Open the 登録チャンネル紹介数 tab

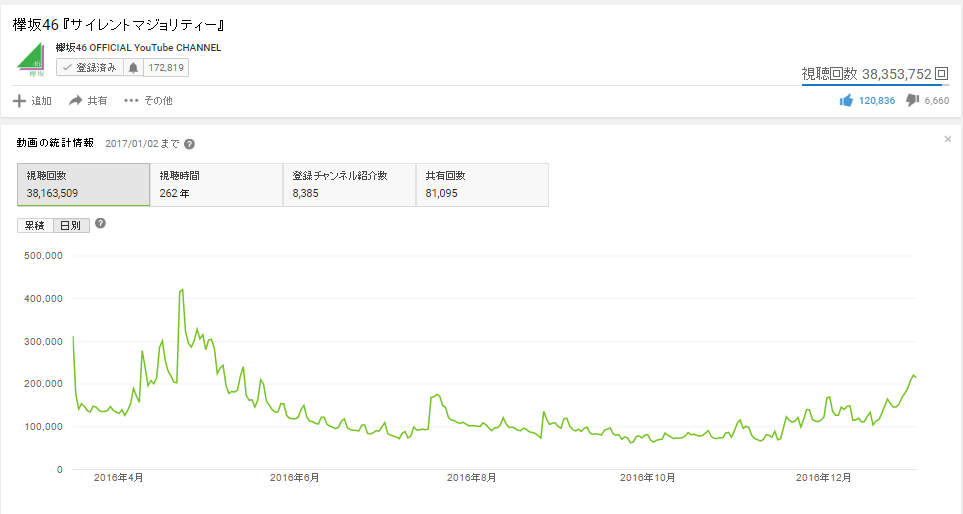pyautogui.click(x=349, y=184)
